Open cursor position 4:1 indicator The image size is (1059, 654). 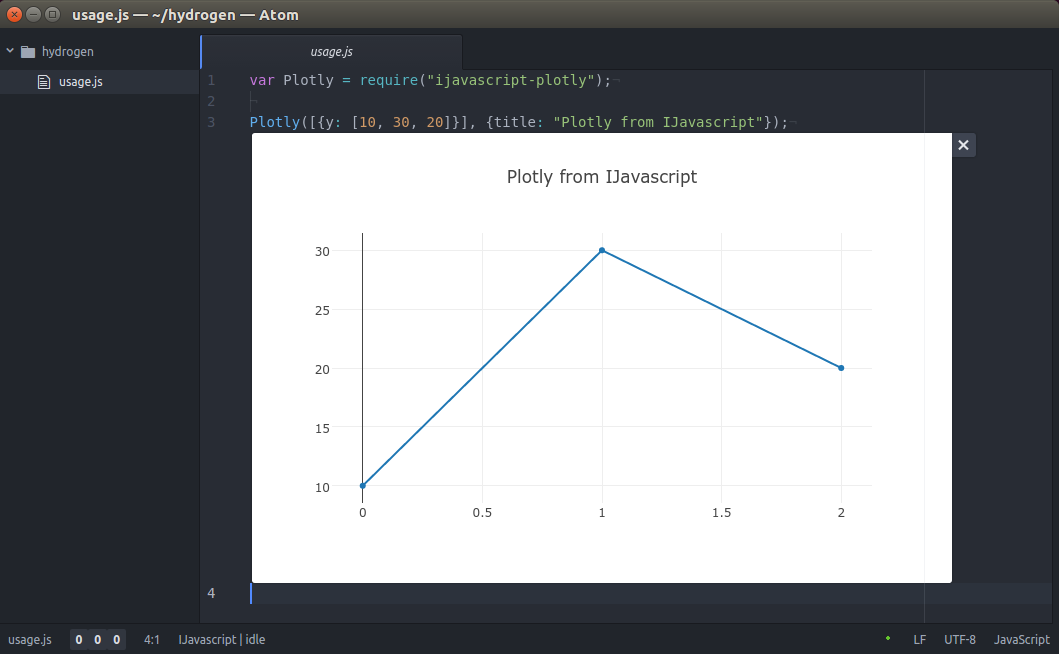[x=152, y=639]
